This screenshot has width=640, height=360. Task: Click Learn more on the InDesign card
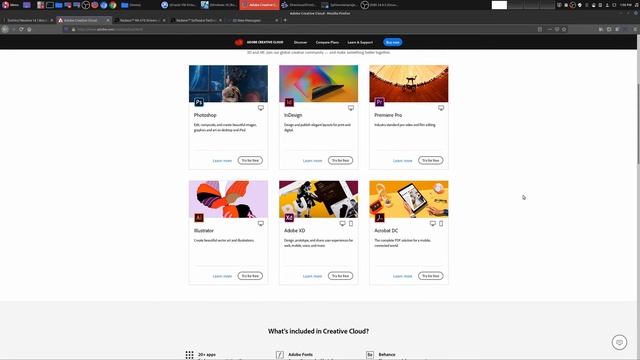(312, 161)
